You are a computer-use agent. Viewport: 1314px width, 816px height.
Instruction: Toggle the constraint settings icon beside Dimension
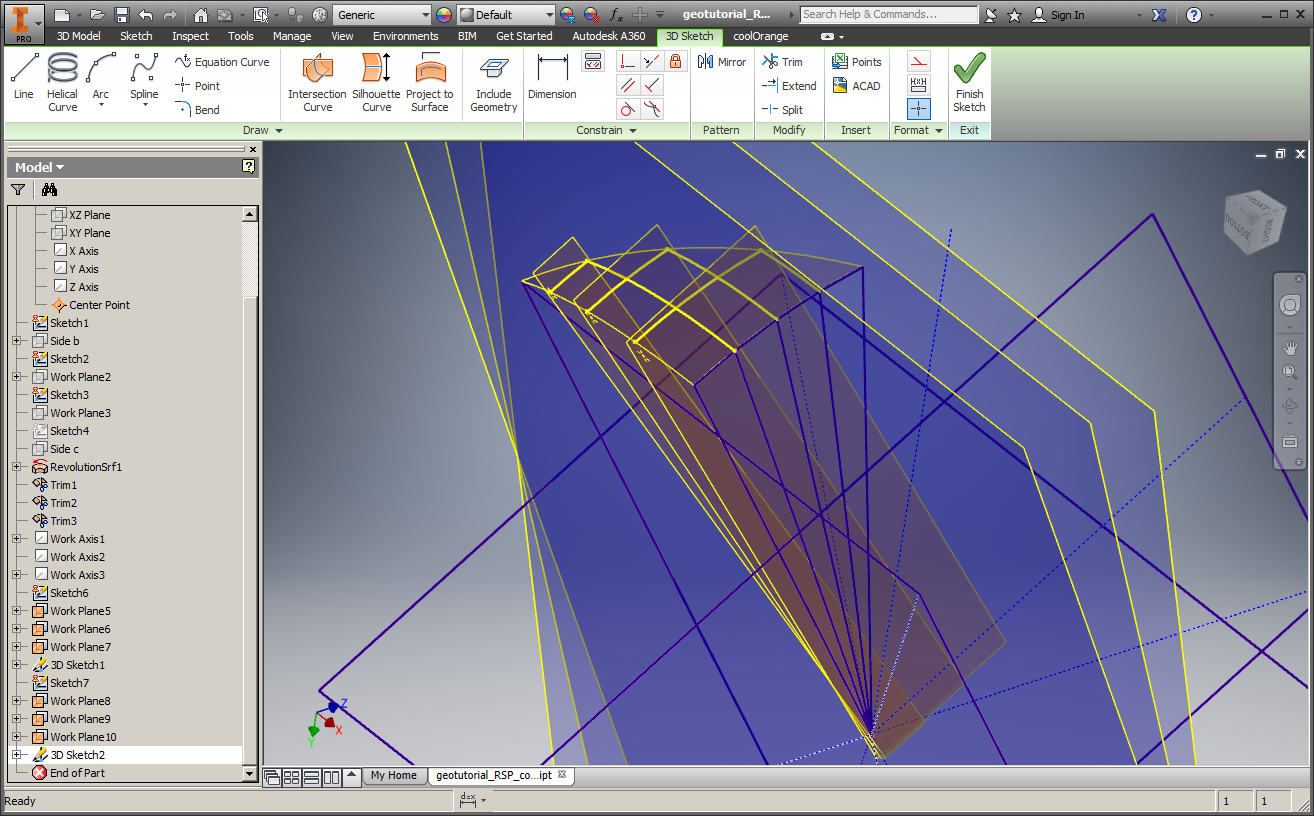(x=593, y=61)
